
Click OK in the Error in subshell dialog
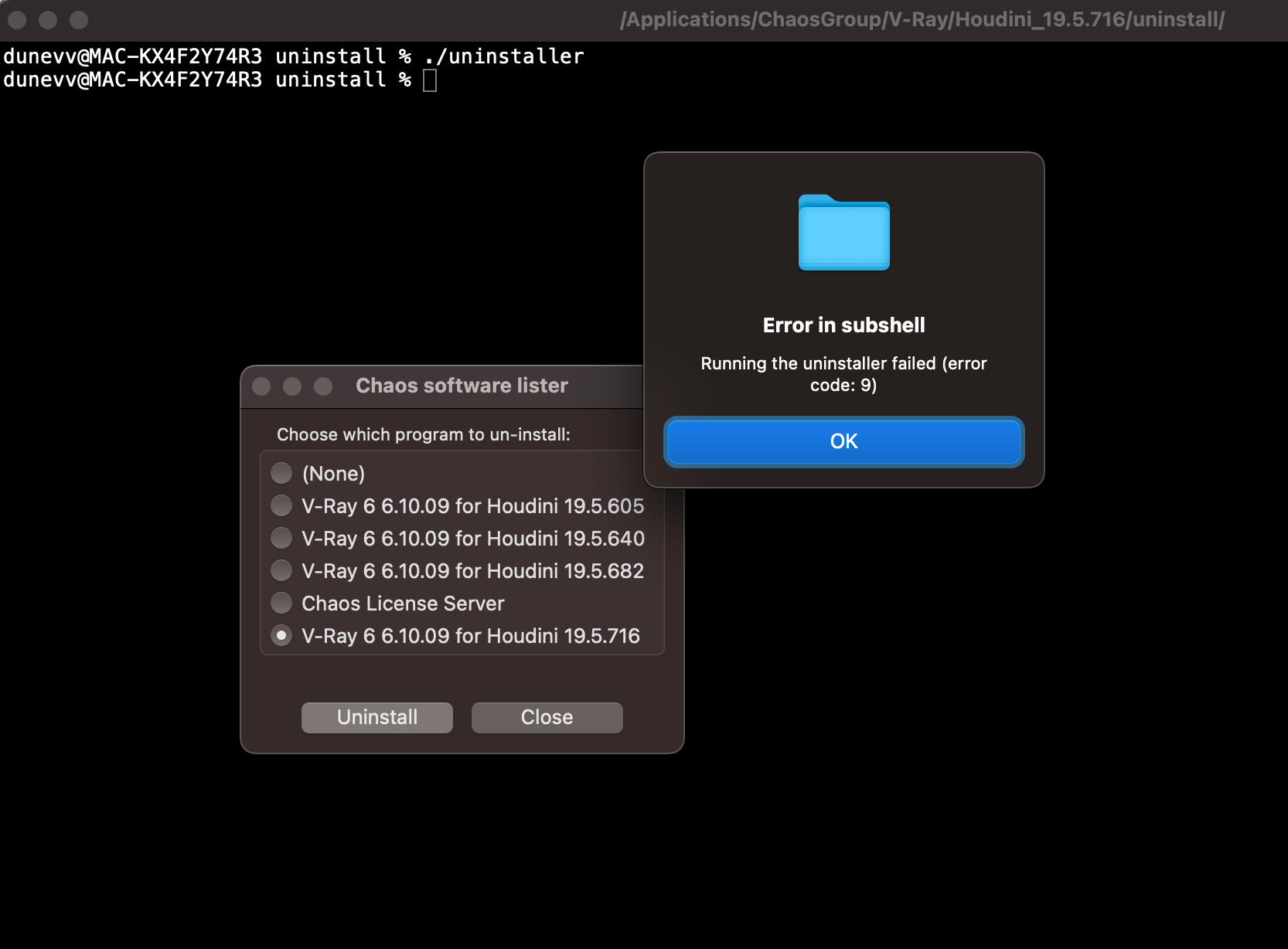843,441
